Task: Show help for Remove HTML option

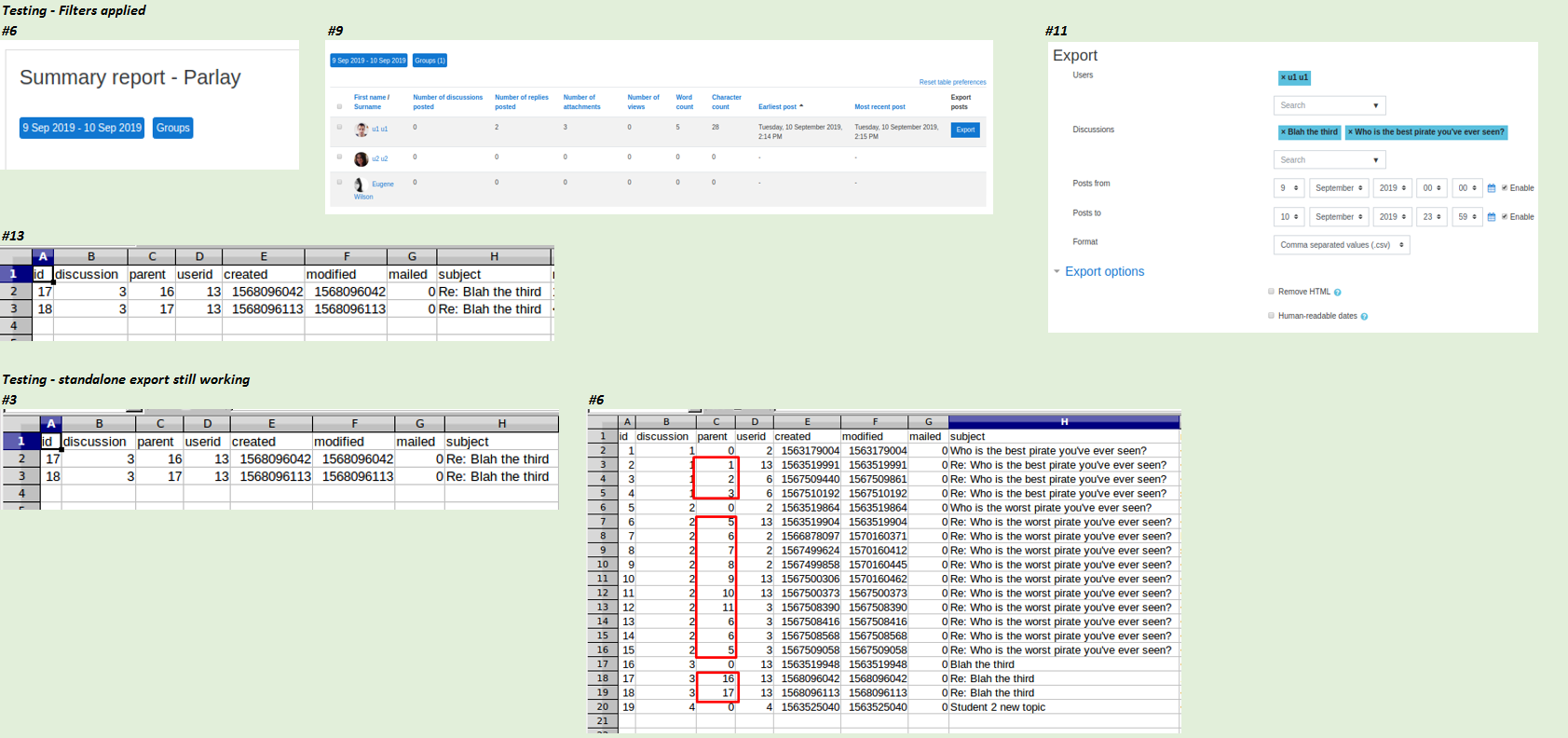Action: pyautogui.click(x=1337, y=293)
